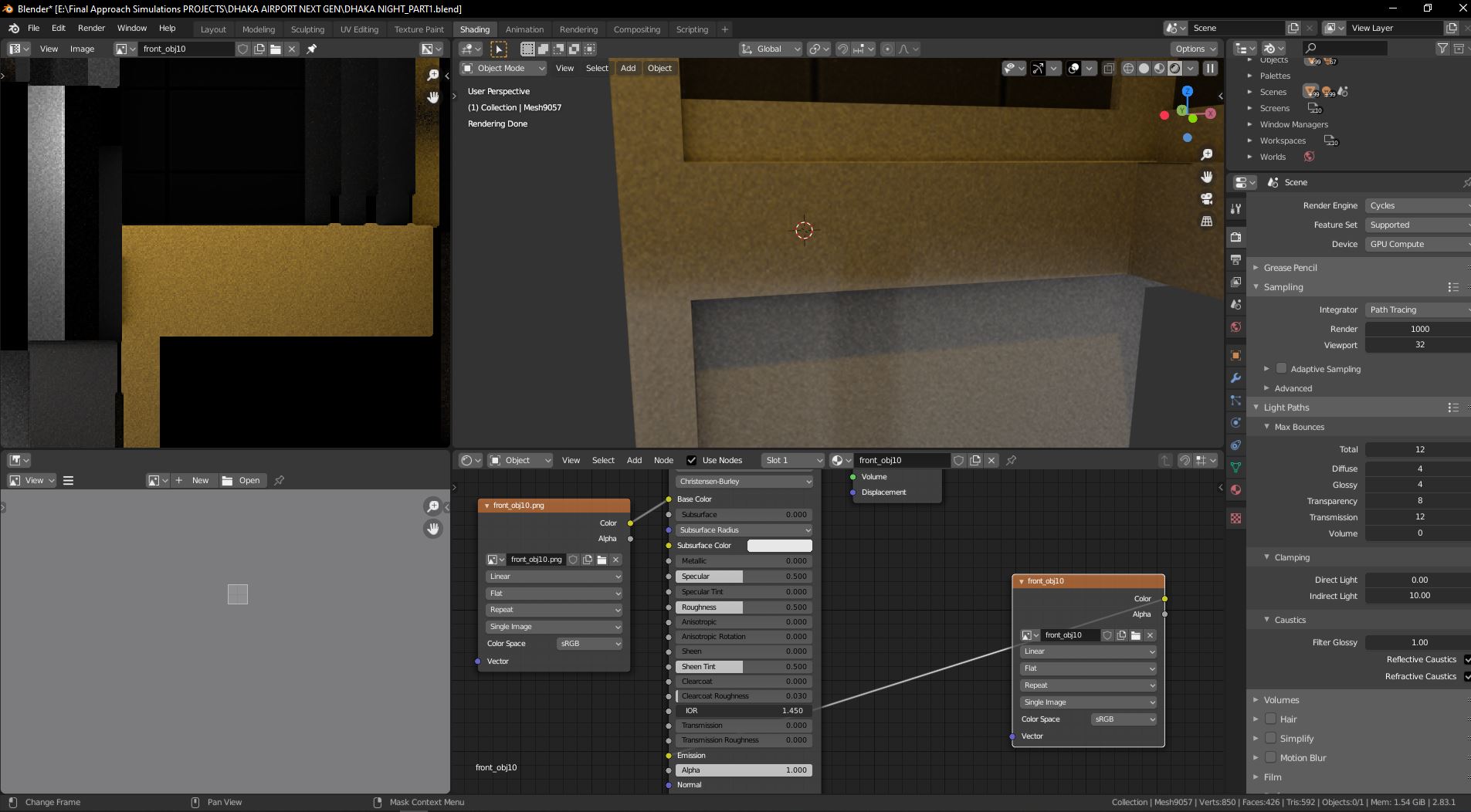Switch to the Compositing workspace tab
This screenshot has width=1471, height=812.
click(636, 29)
